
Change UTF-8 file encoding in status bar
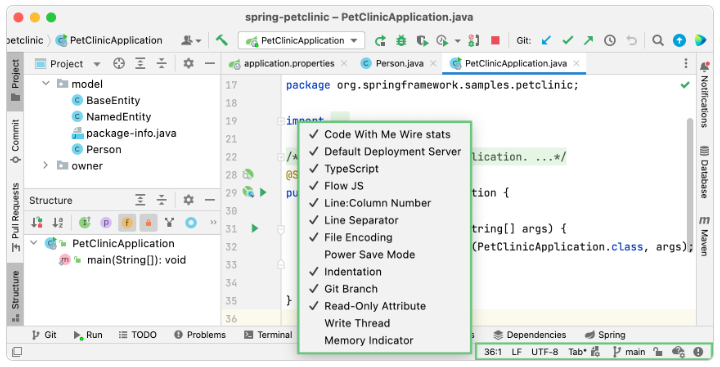pos(545,352)
